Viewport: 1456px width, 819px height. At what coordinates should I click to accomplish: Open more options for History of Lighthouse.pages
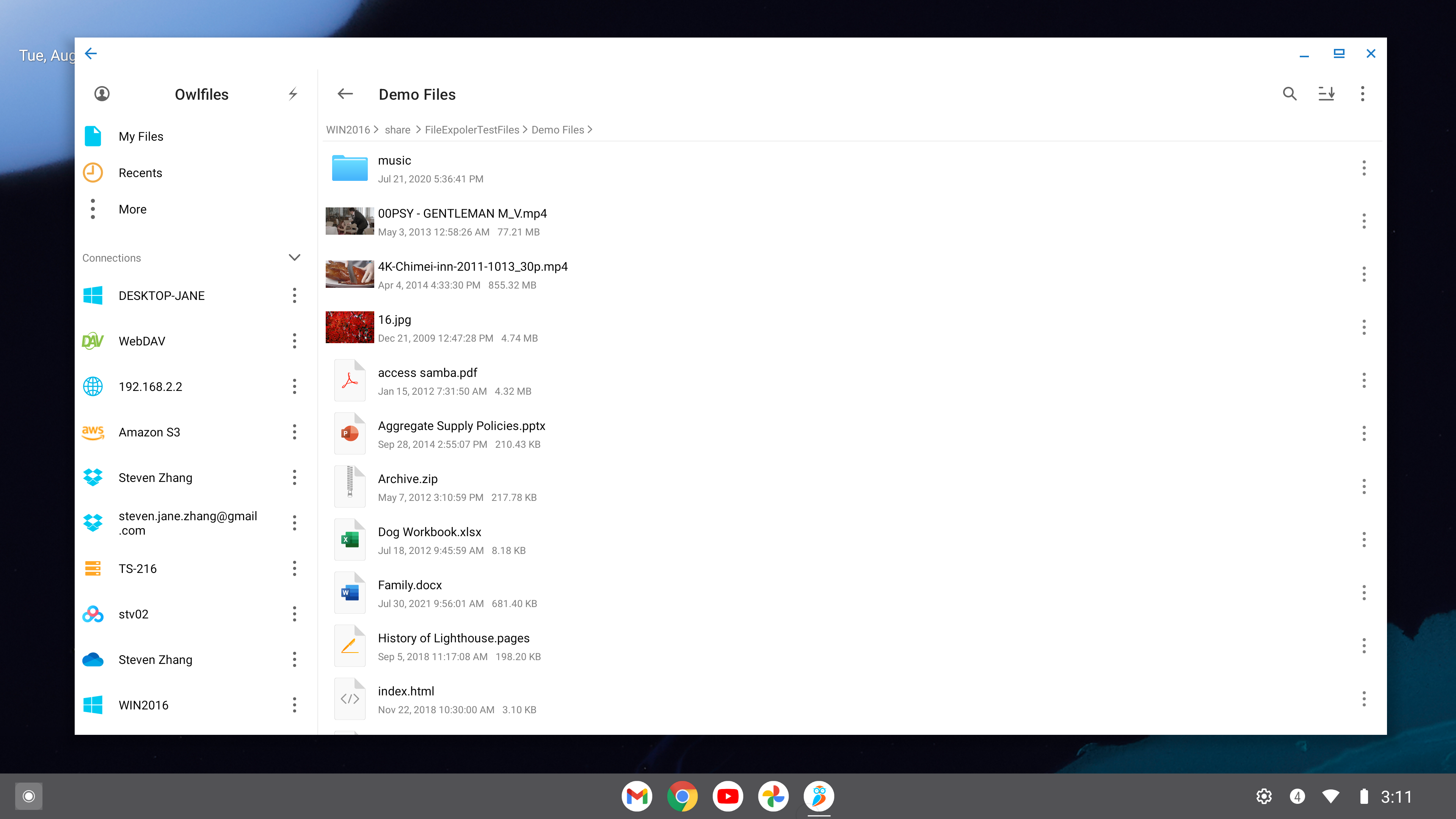[1363, 646]
